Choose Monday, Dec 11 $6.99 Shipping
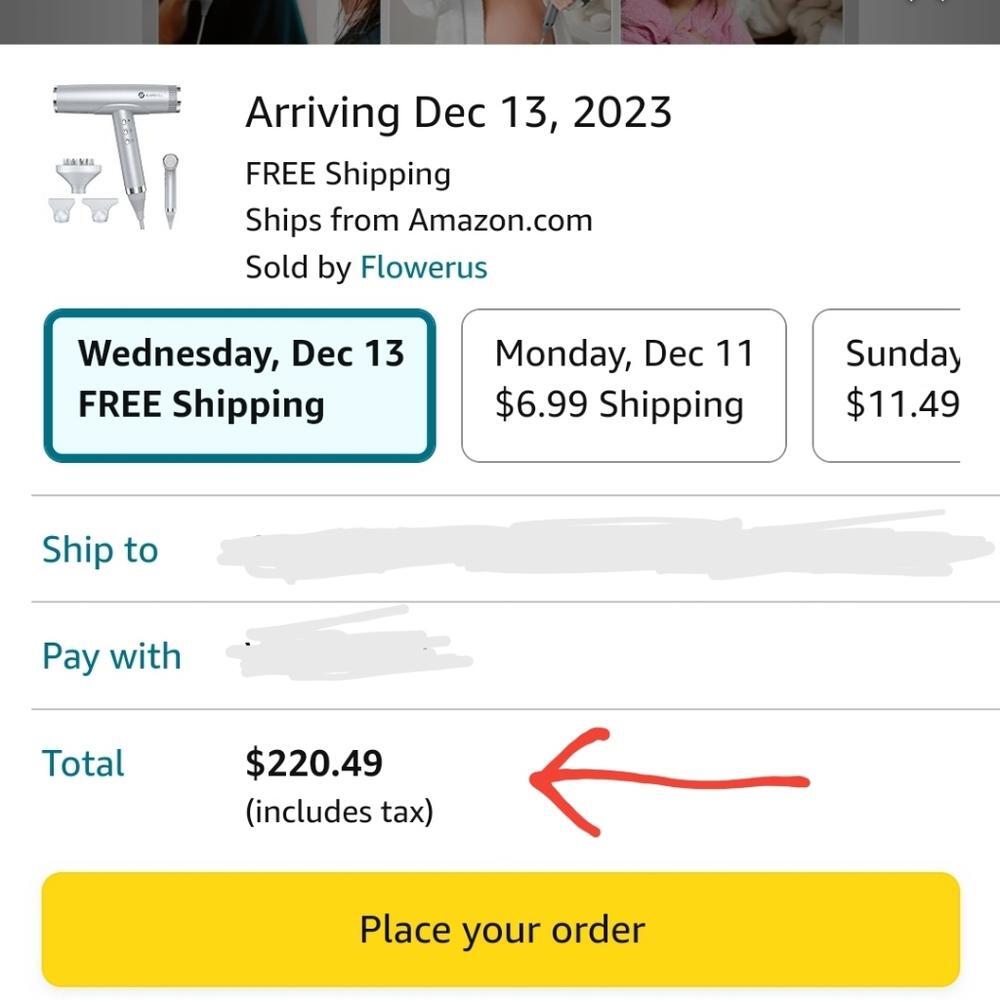The height and width of the screenshot is (1000, 1000). (623, 385)
